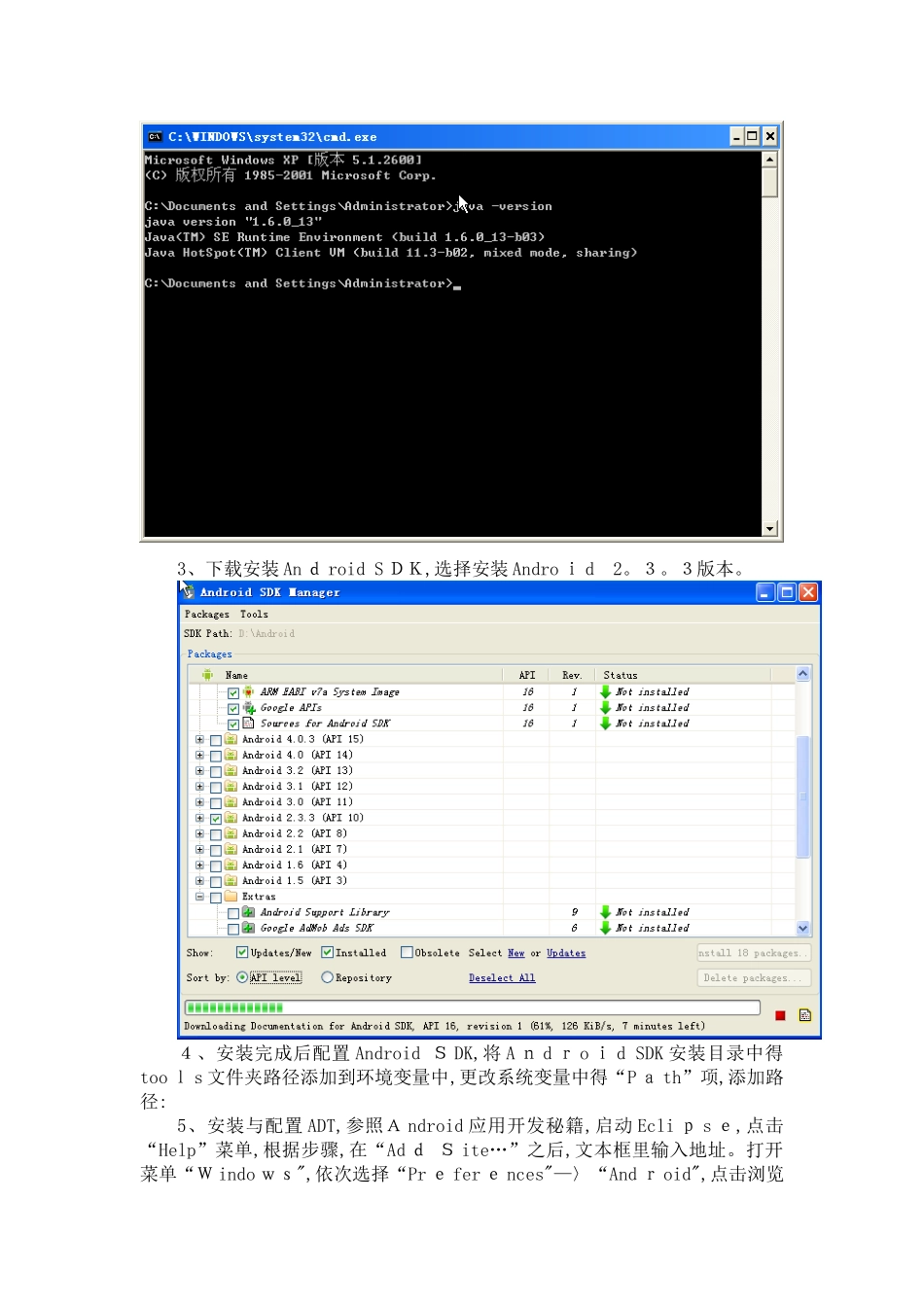Screen dimensions: 924x1307
Task: Click the Android 1.6 folder icon
Action: click(231, 865)
